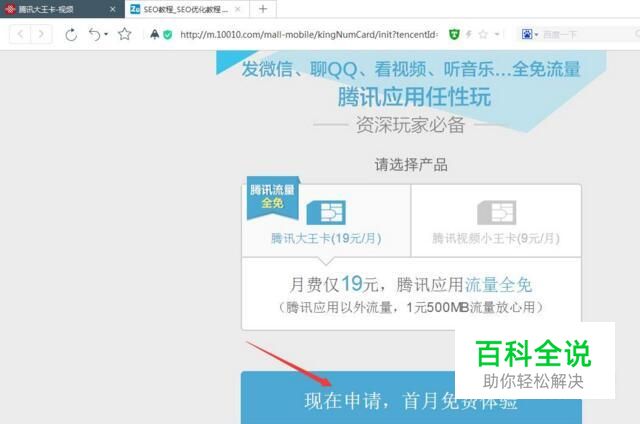This screenshot has height=424, width=640.
Task: Click the Baidu search input field
Action: (x=590, y=35)
